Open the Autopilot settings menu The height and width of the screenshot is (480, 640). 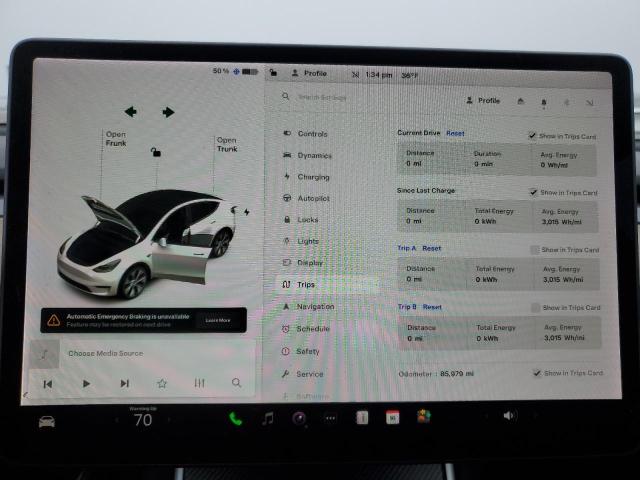(306, 198)
